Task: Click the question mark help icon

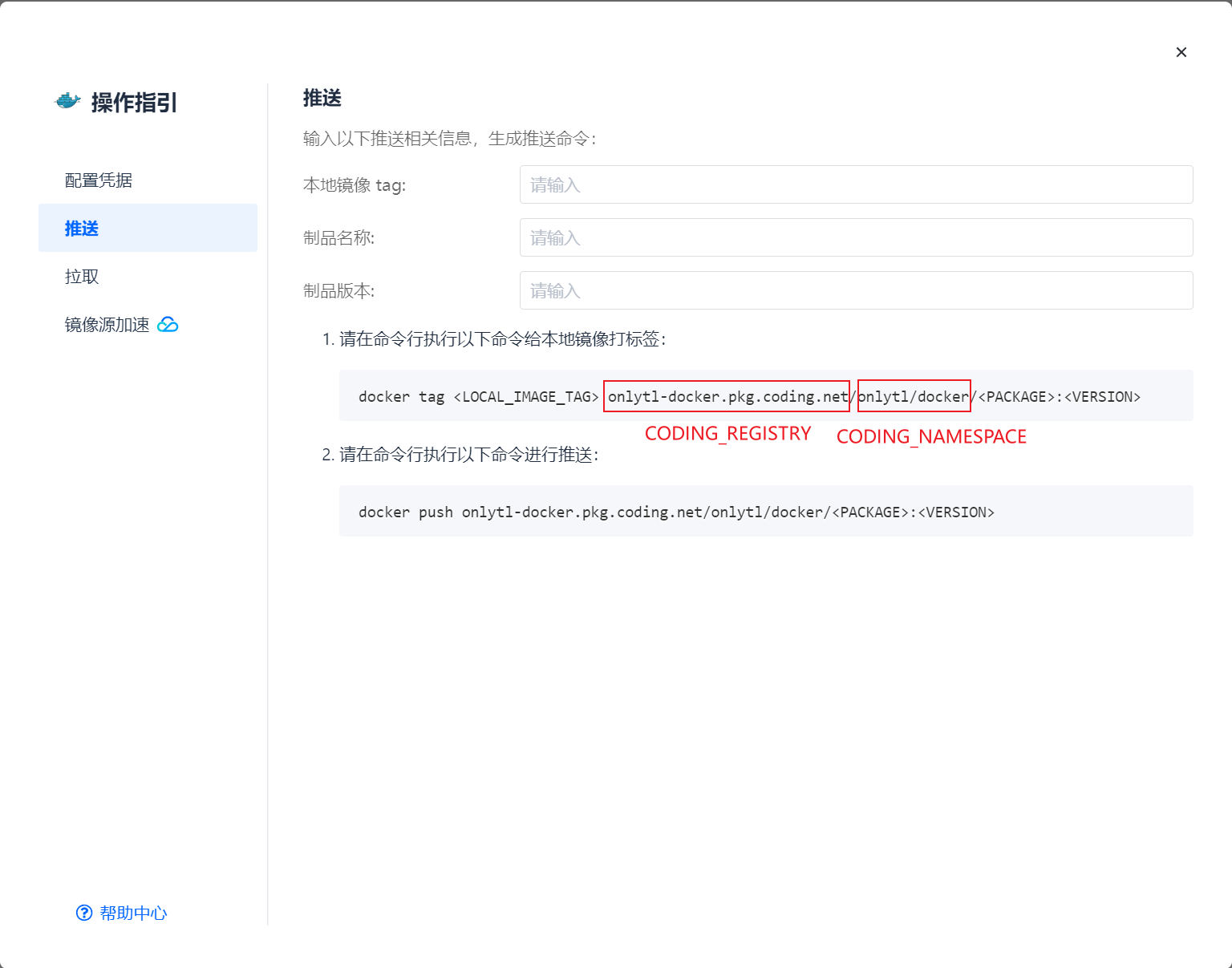Action: [x=84, y=913]
